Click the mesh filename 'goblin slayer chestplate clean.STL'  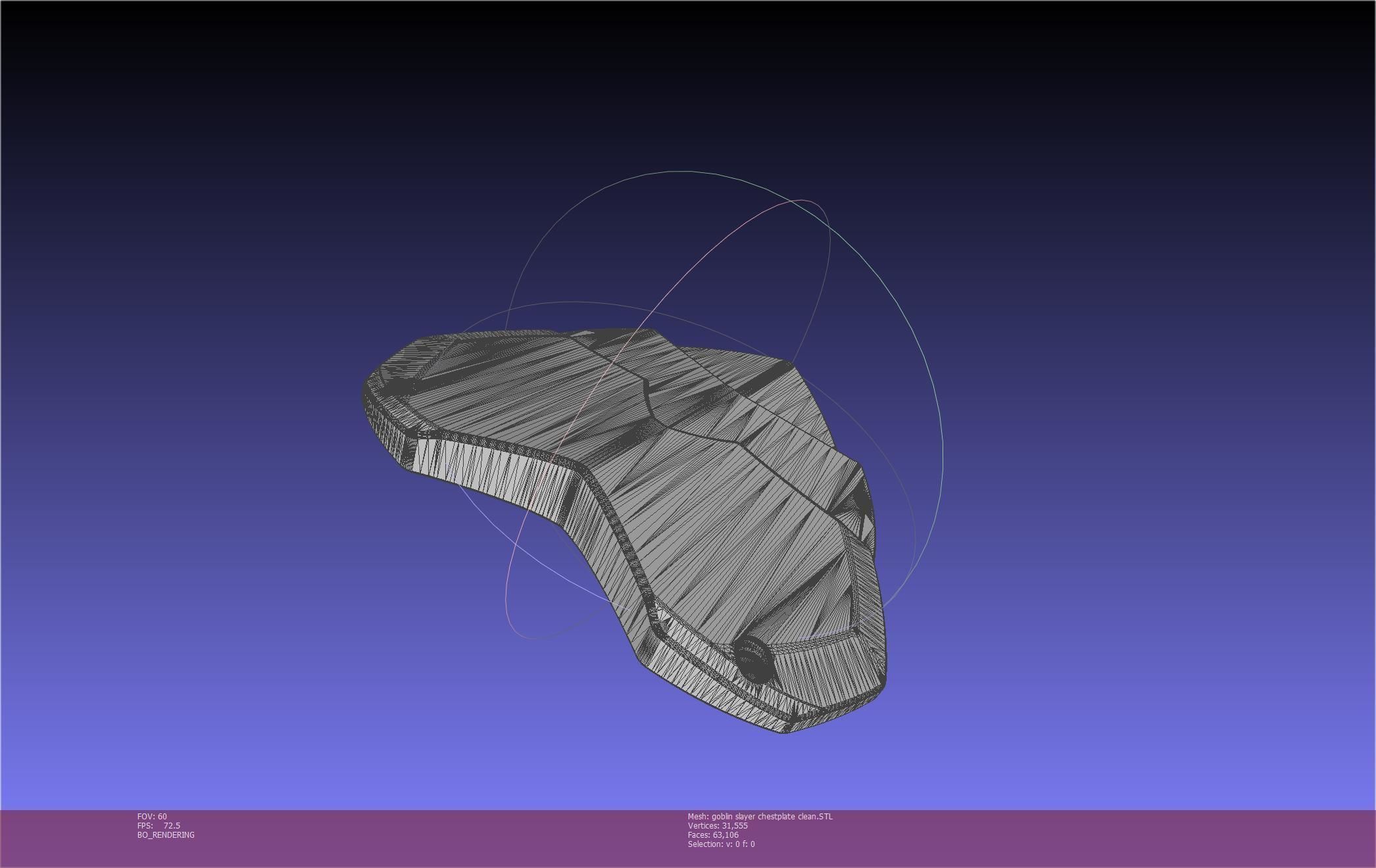point(772,816)
